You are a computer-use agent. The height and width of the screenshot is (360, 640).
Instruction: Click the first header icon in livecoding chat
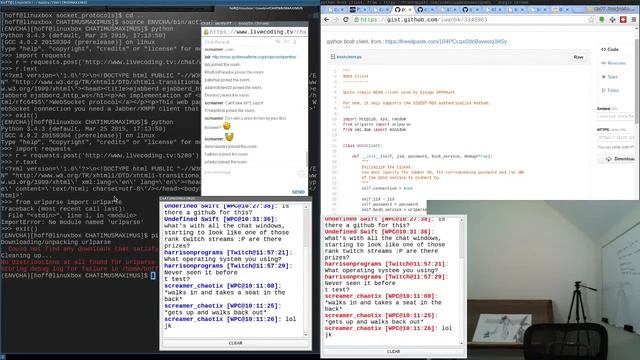pyautogui.click(x=278, y=42)
